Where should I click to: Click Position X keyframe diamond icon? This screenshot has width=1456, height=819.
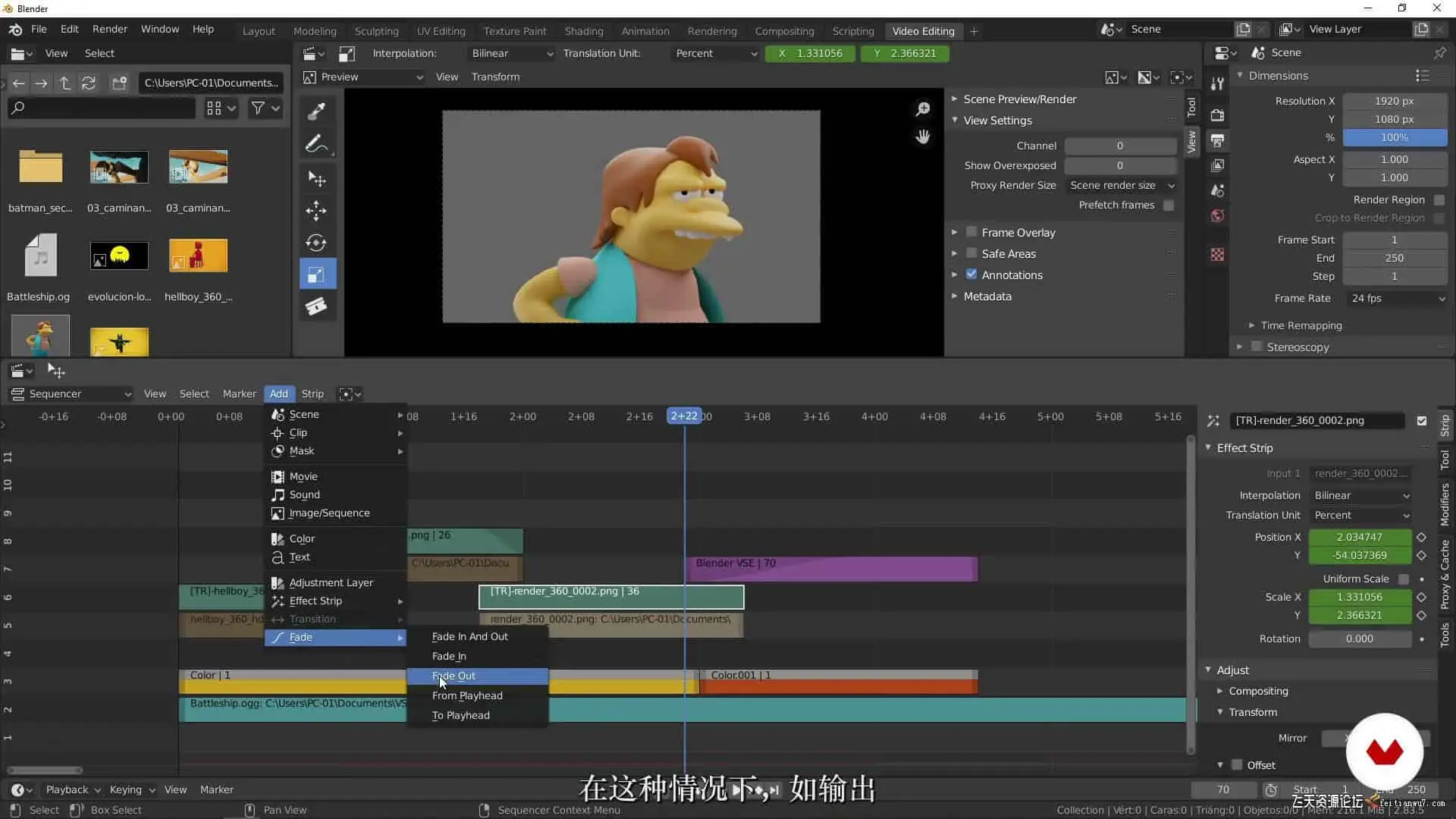pyautogui.click(x=1422, y=537)
